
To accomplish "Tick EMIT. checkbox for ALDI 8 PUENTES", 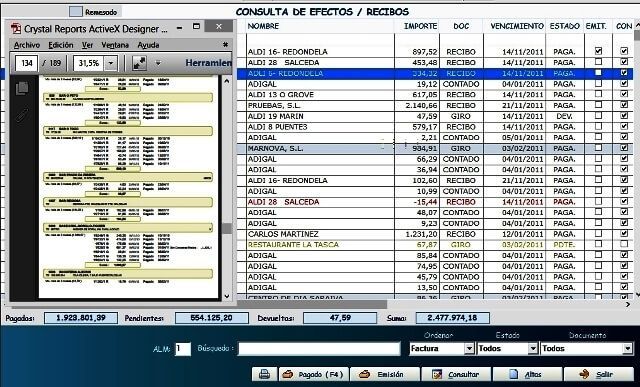I will pyautogui.click(x=598, y=127).
